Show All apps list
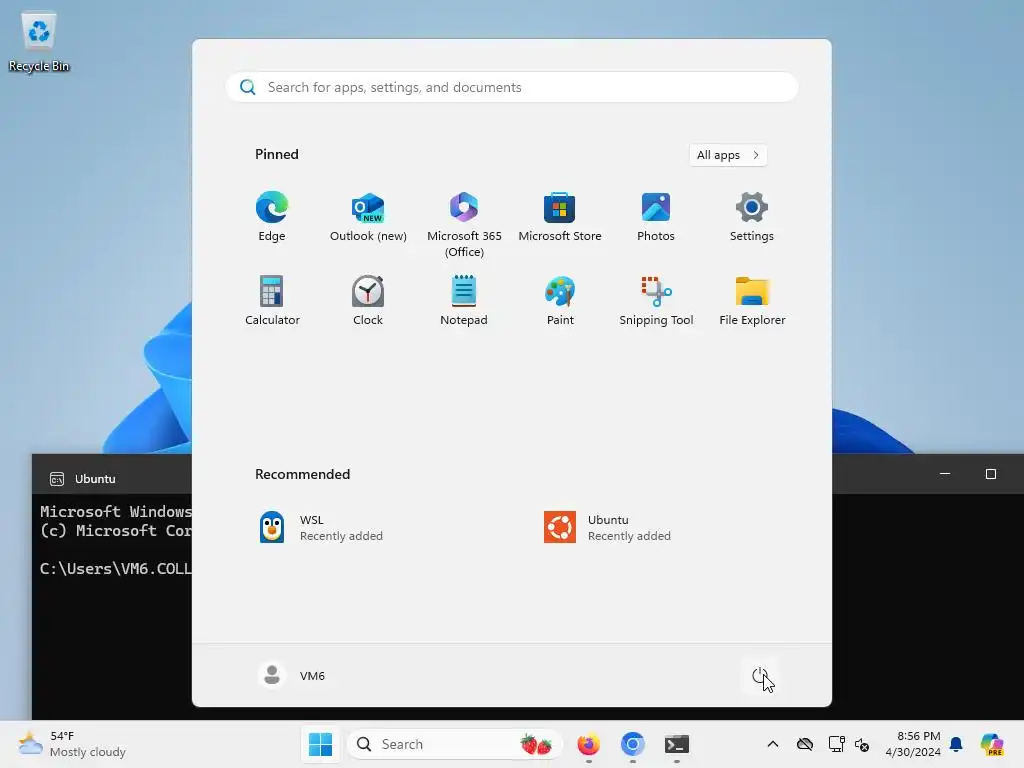The width and height of the screenshot is (1024, 768). (728, 155)
